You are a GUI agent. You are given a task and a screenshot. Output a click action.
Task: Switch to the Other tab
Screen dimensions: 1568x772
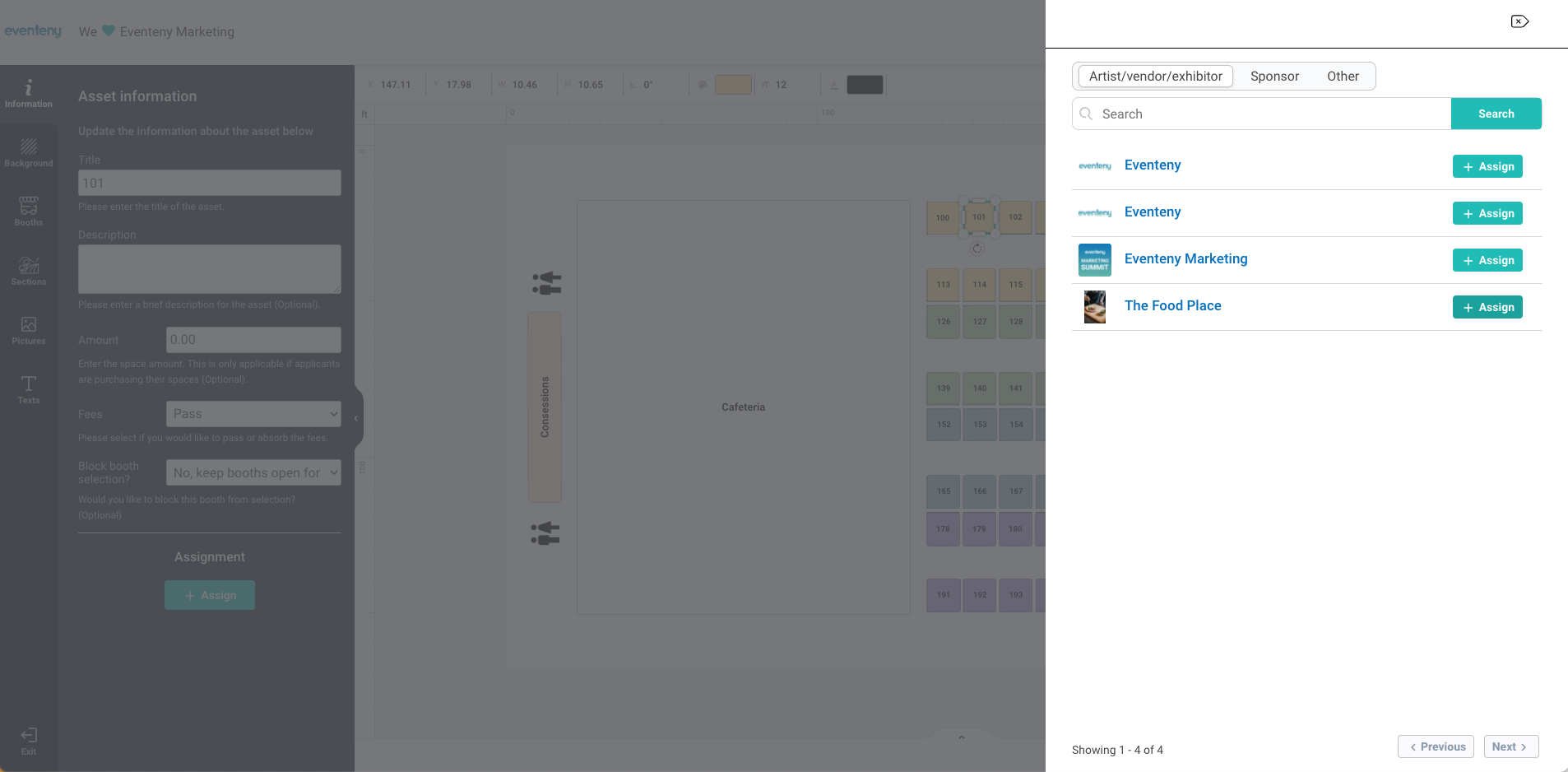(1343, 76)
